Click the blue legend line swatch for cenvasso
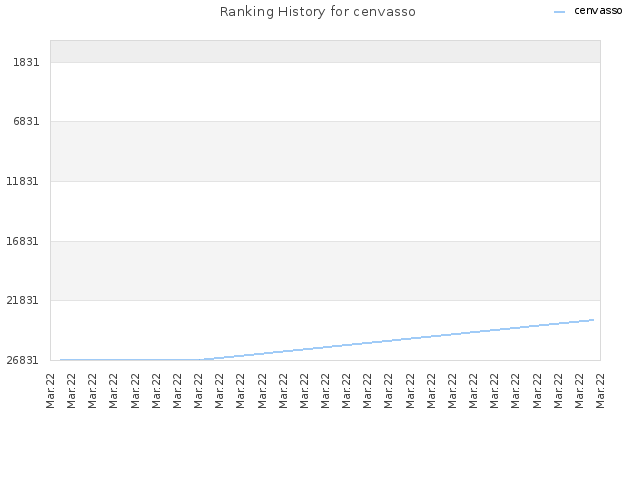 coord(559,12)
